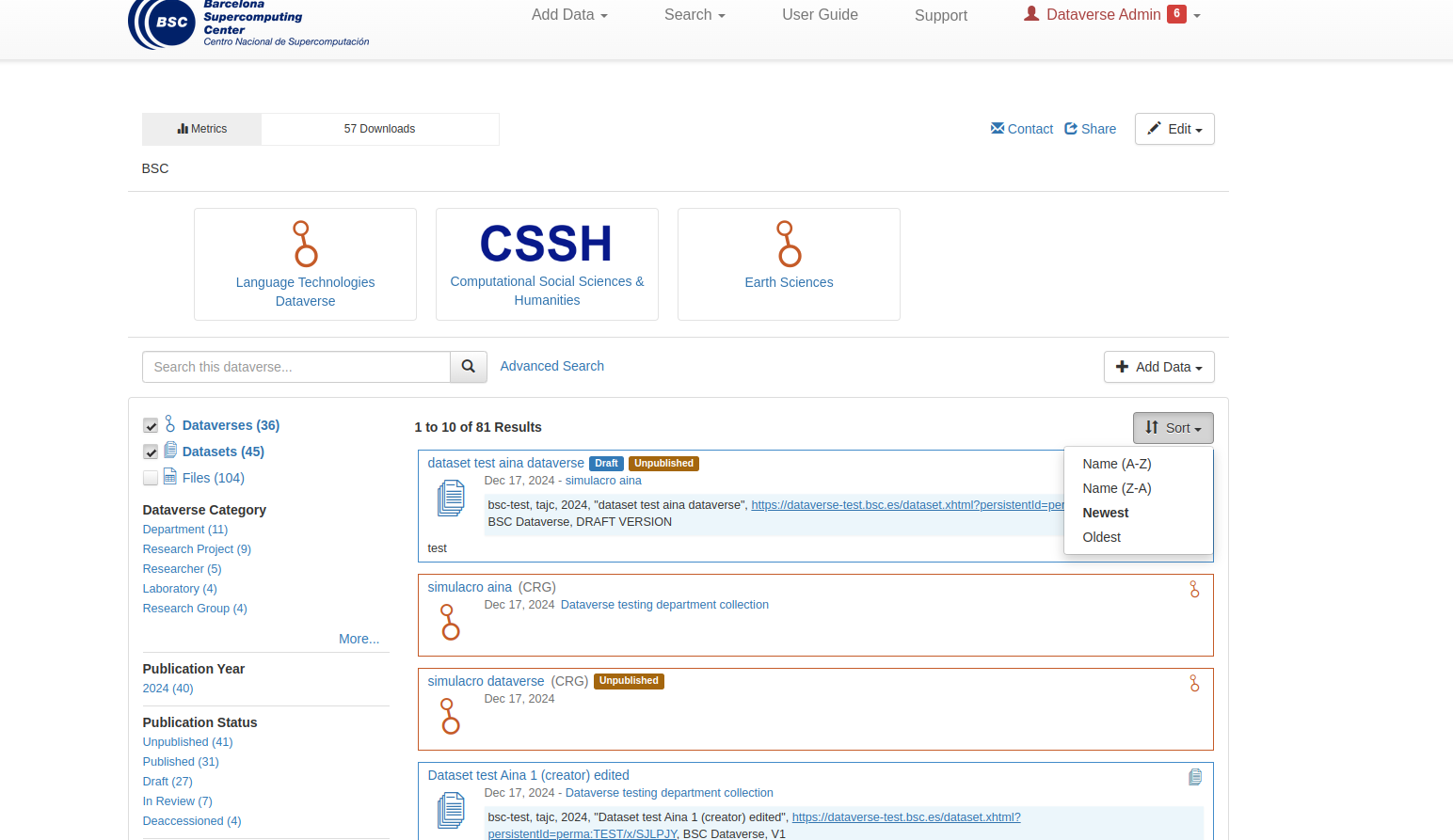
Task: Uncheck the Dataverses filter checkbox
Action: pyautogui.click(x=151, y=426)
